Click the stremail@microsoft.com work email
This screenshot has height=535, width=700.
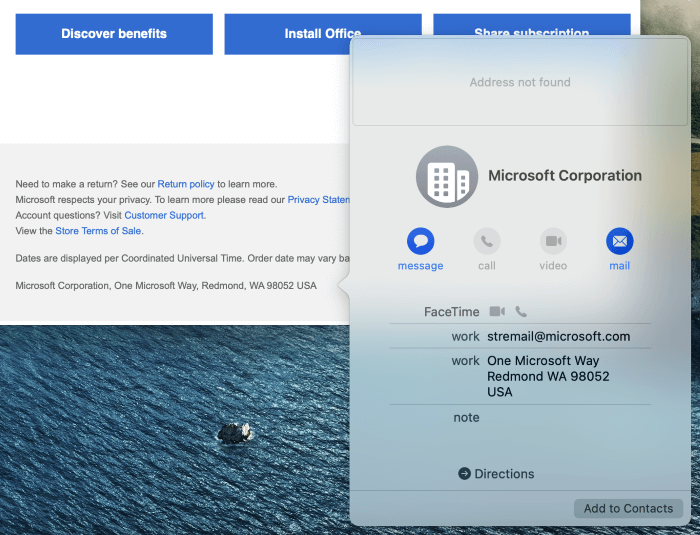coord(558,336)
